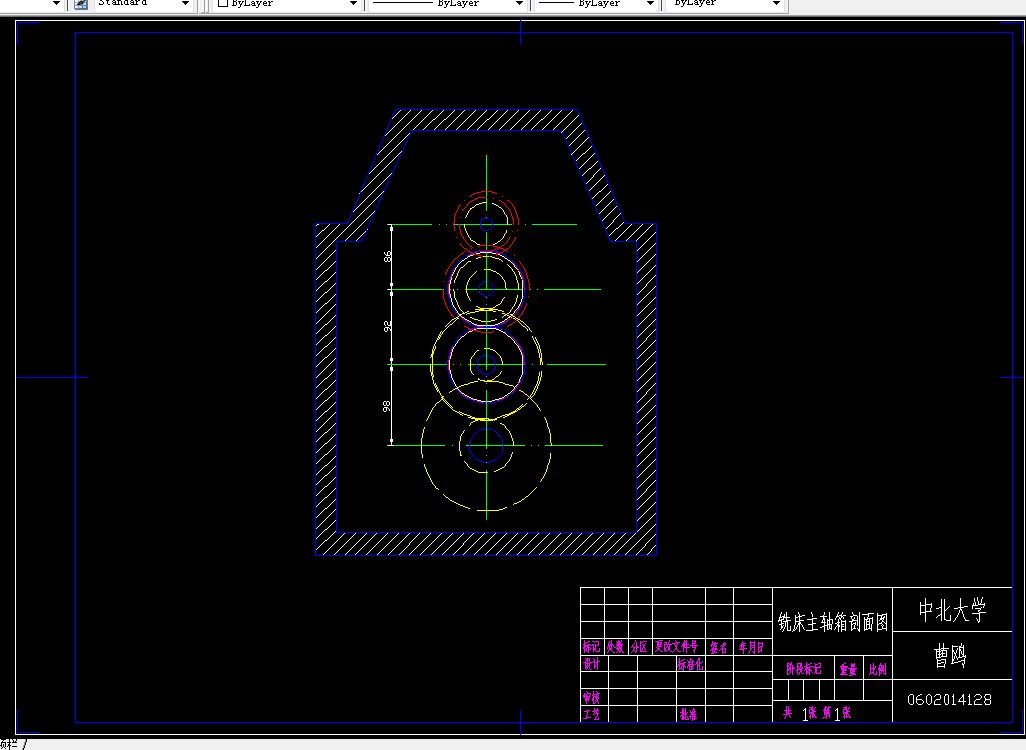The image size is (1026, 750).
Task: Open the ByLayer linetype control dropdown
Action: click(x=519, y=3)
